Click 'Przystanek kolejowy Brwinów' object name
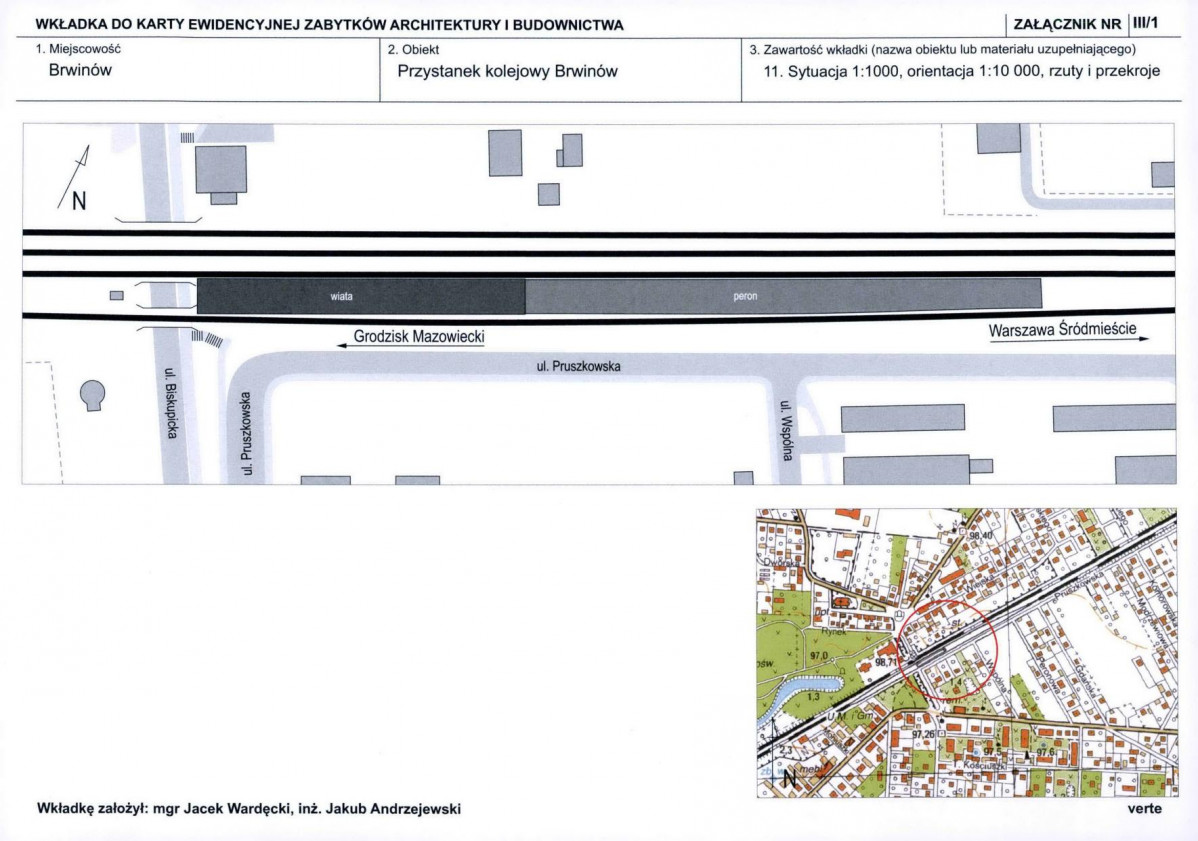 [x=507, y=71]
